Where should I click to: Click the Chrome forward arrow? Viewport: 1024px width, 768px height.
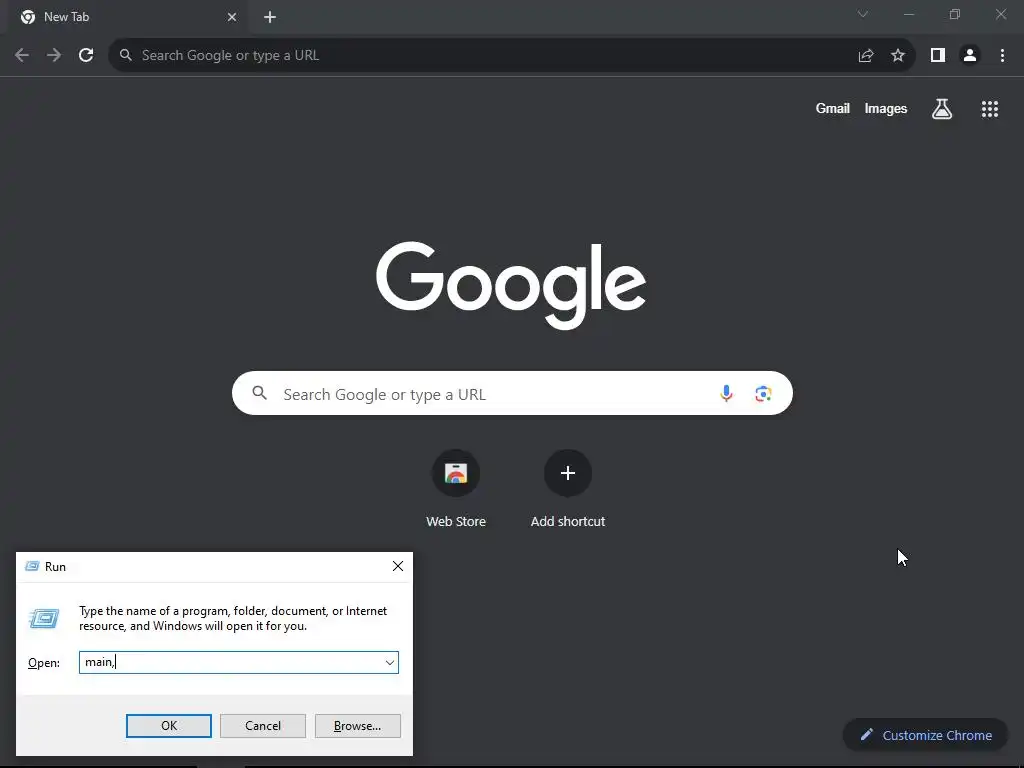tap(54, 56)
